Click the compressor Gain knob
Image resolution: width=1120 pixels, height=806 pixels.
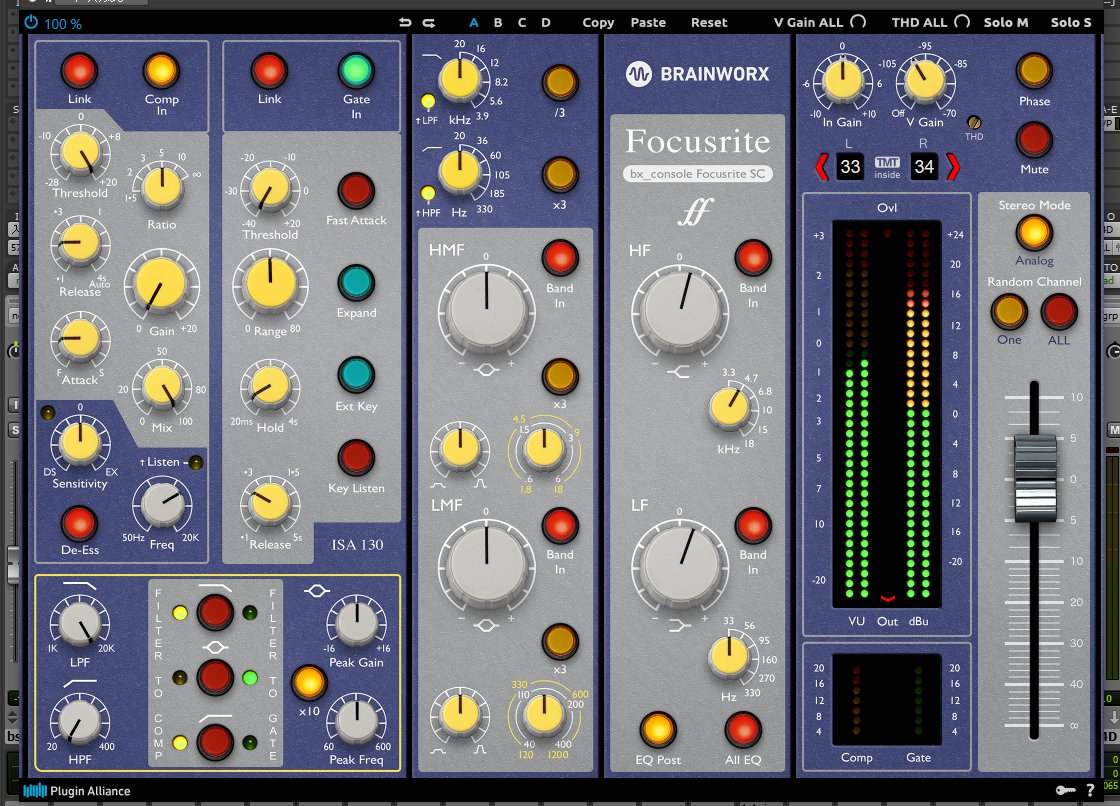pyautogui.click(x=161, y=284)
